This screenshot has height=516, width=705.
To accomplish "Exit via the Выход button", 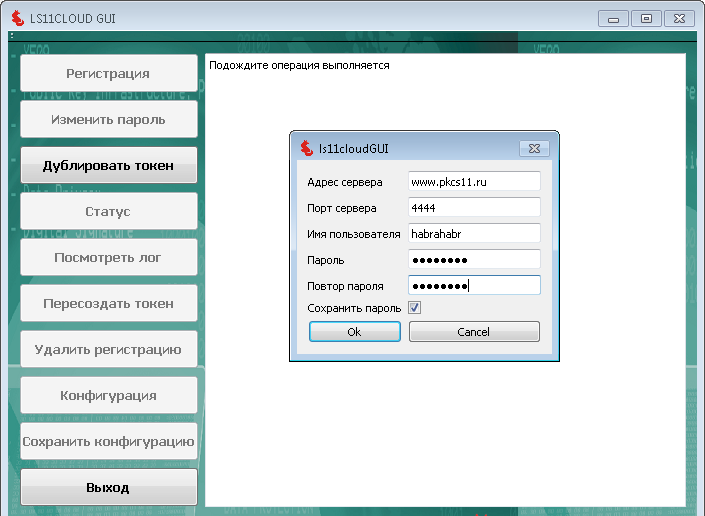I will [108, 487].
